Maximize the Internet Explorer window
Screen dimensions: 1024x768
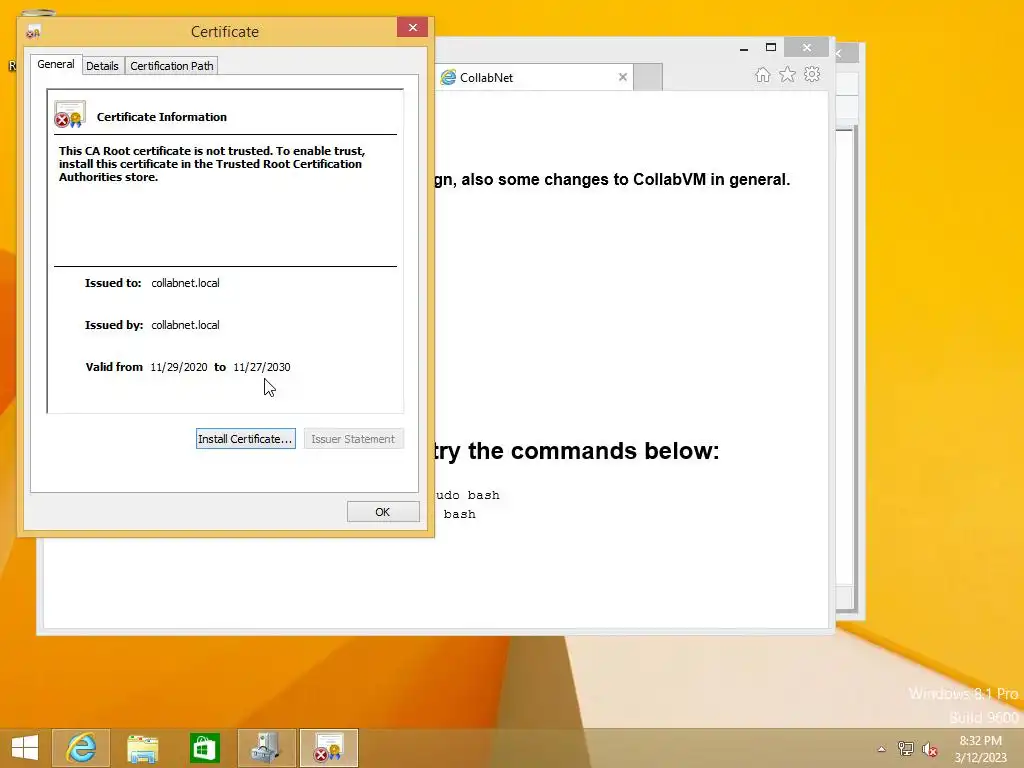[x=771, y=47]
